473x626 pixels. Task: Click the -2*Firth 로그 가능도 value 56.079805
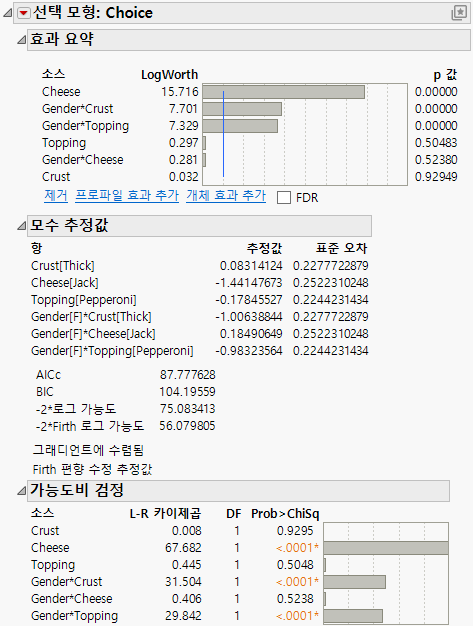(187, 426)
